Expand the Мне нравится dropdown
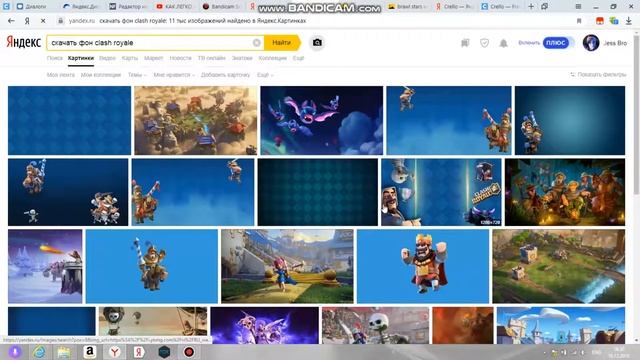 tap(174, 75)
